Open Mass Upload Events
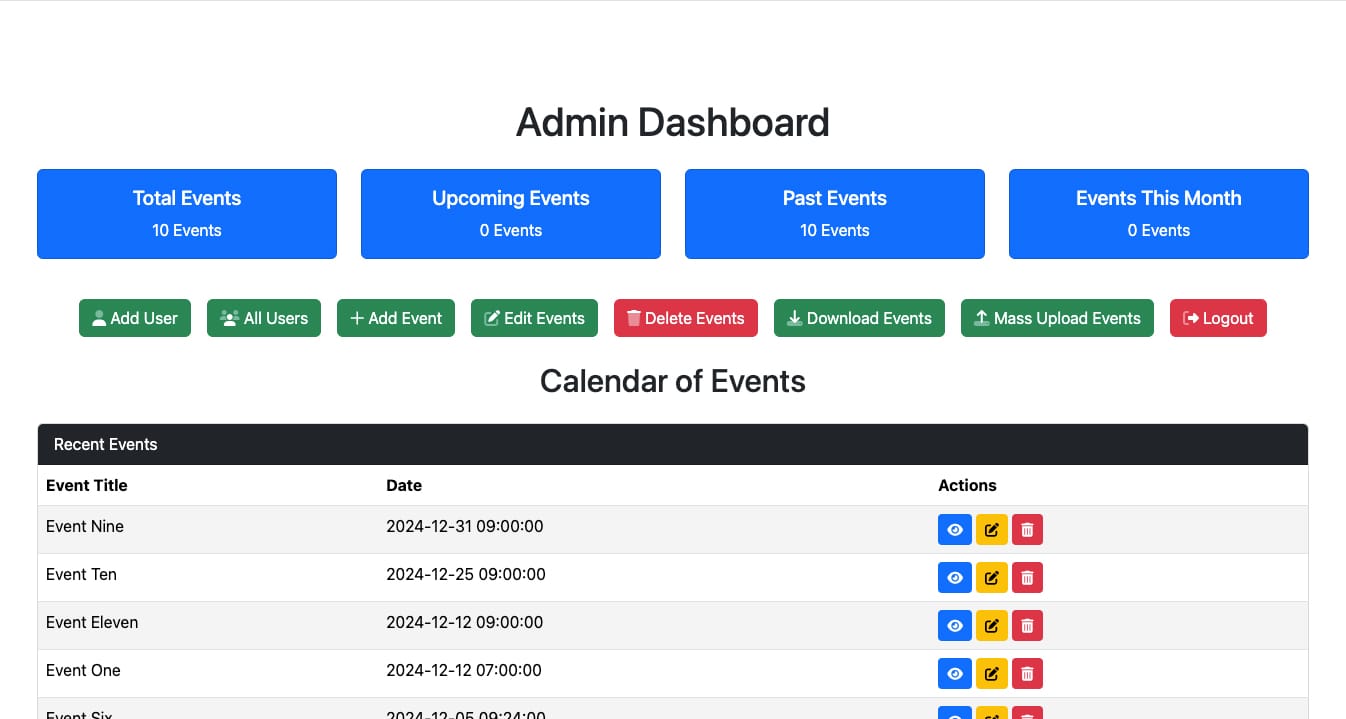Viewport: 1346px width, 719px height. click(1057, 318)
